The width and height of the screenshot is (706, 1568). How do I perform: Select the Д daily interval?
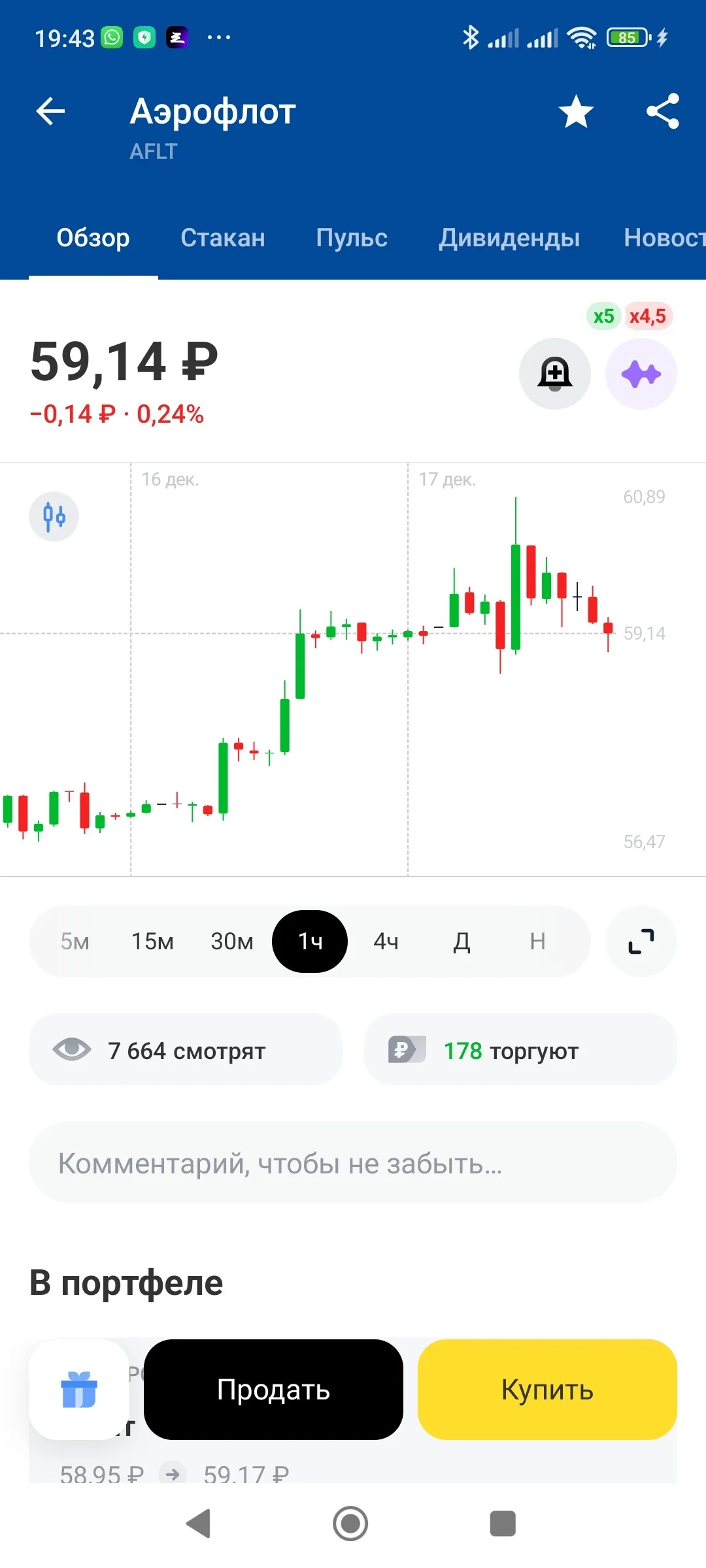[462, 941]
